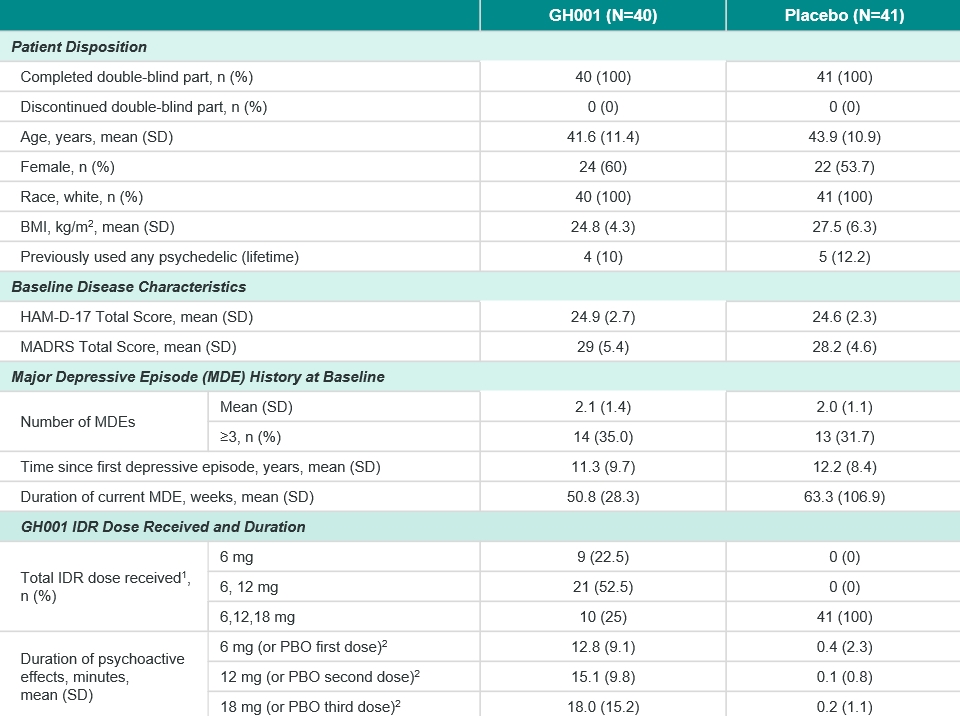The image size is (960, 716).
Task: Select the Completed double-blind part row label
Action: pos(143,77)
